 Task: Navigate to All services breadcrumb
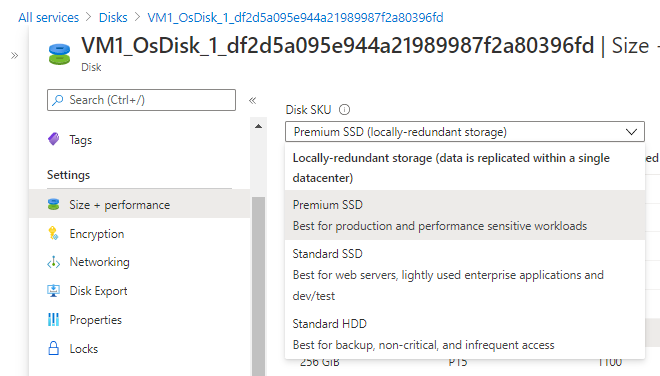[48, 18]
